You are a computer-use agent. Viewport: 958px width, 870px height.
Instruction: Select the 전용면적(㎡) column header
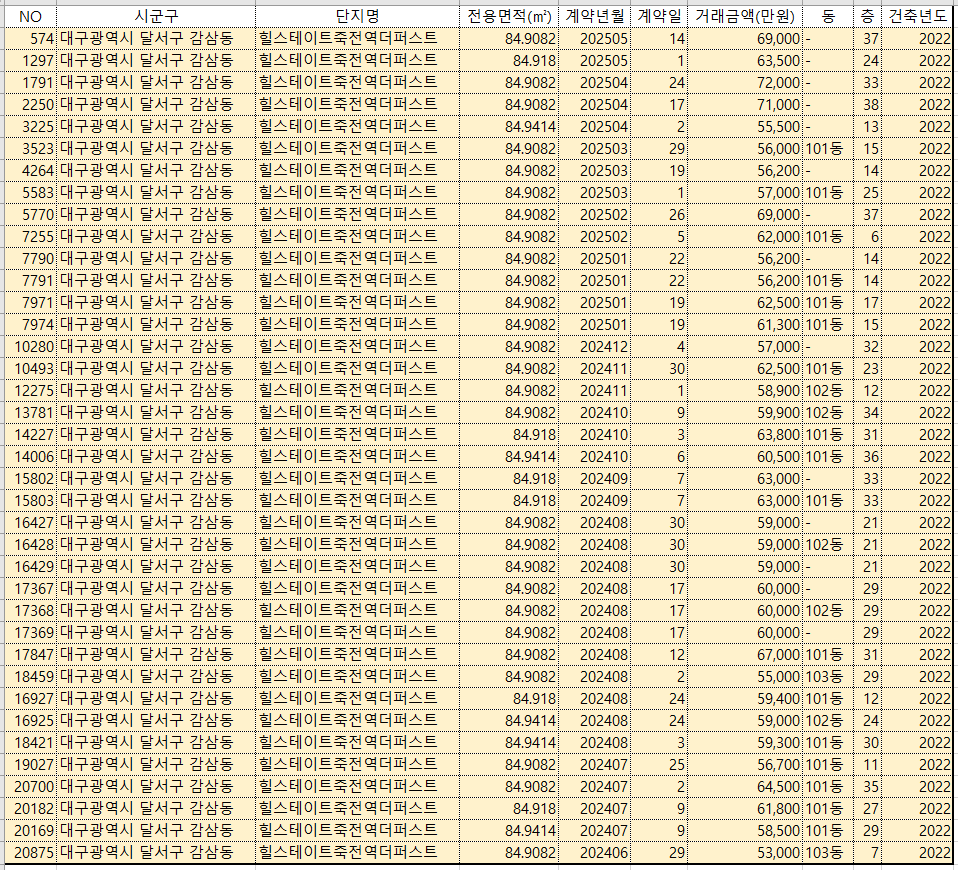[509, 16]
